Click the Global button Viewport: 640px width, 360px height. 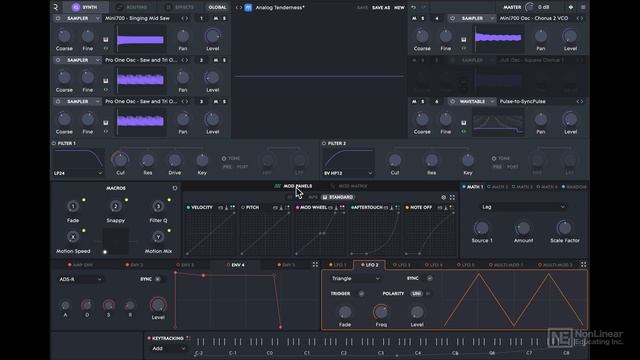click(217, 7)
